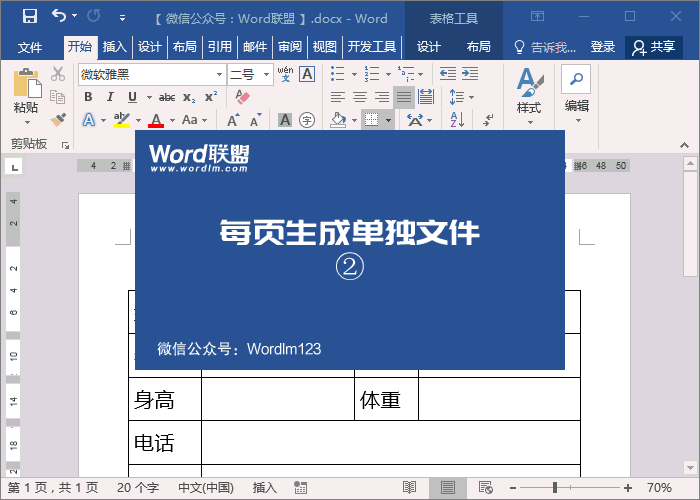Customize the Quick Access Toolbar
The width and height of the screenshot is (700, 500).
pos(122,18)
